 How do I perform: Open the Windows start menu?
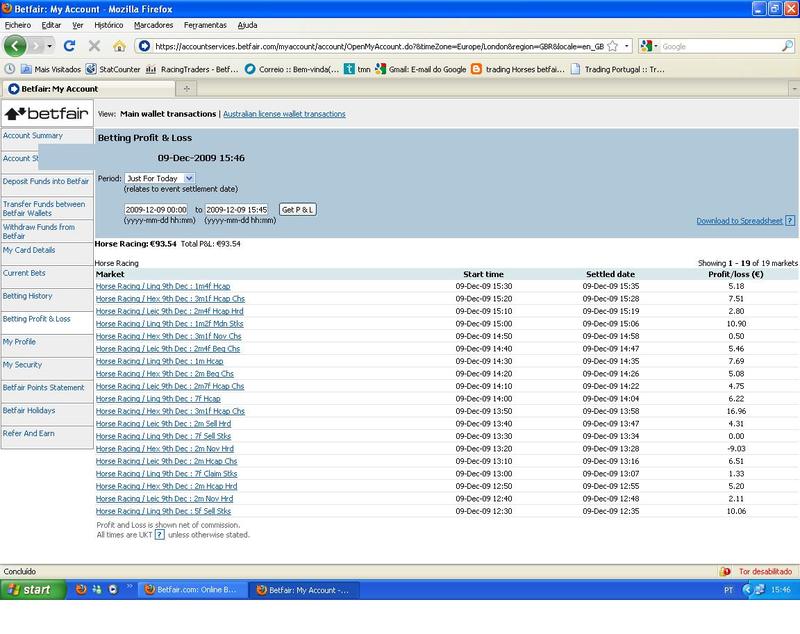click(x=34, y=590)
